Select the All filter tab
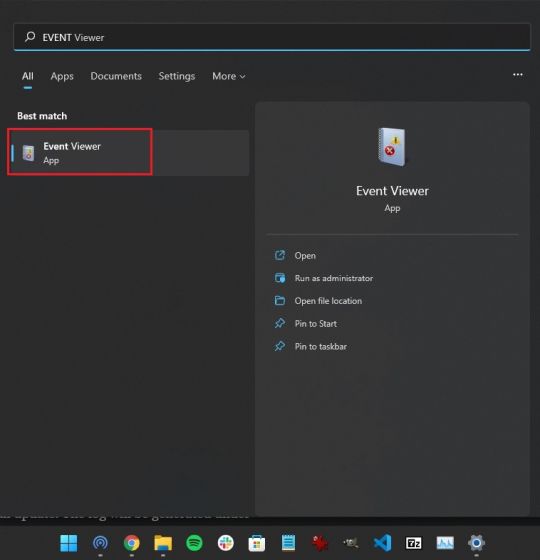Image resolution: width=540 pixels, height=560 pixels. [28, 76]
